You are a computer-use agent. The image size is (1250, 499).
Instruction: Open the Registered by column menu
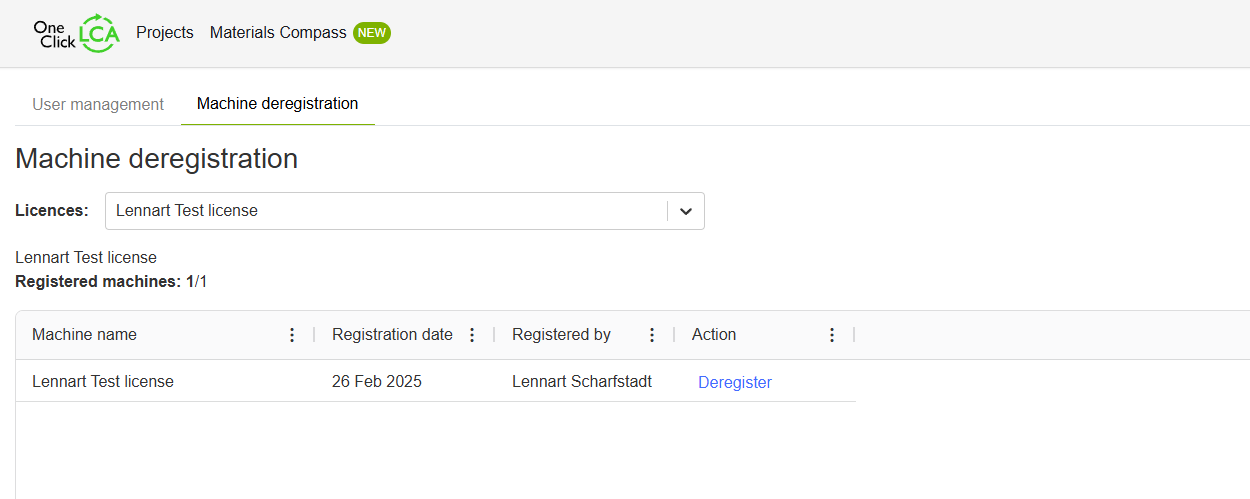point(652,335)
